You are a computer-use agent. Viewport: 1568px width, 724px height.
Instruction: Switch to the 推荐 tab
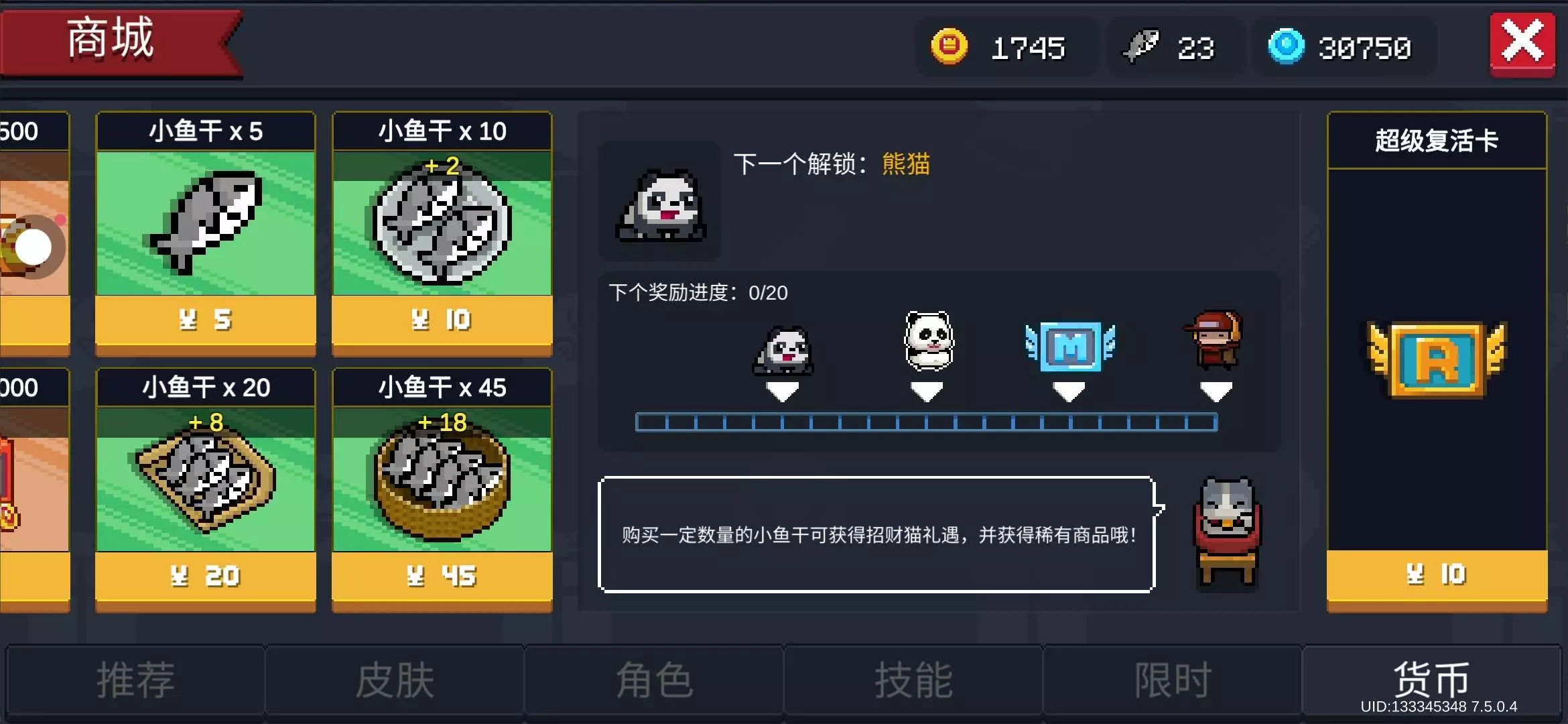pyautogui.click(x=135, y=680)
